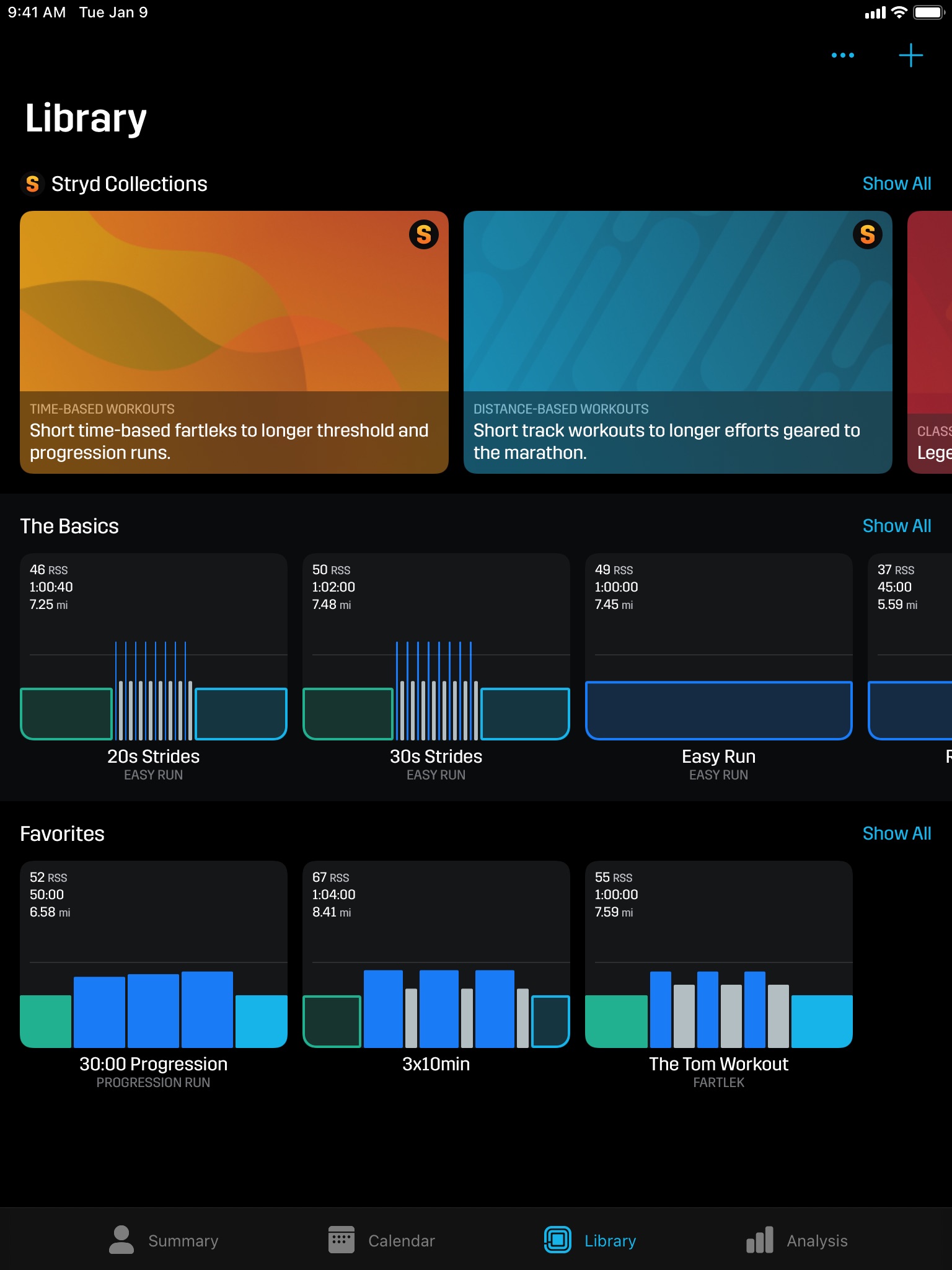The image size is (952, 1270).
Task: Tap the 8.41 mi distance value
Action: pos(332,912)
